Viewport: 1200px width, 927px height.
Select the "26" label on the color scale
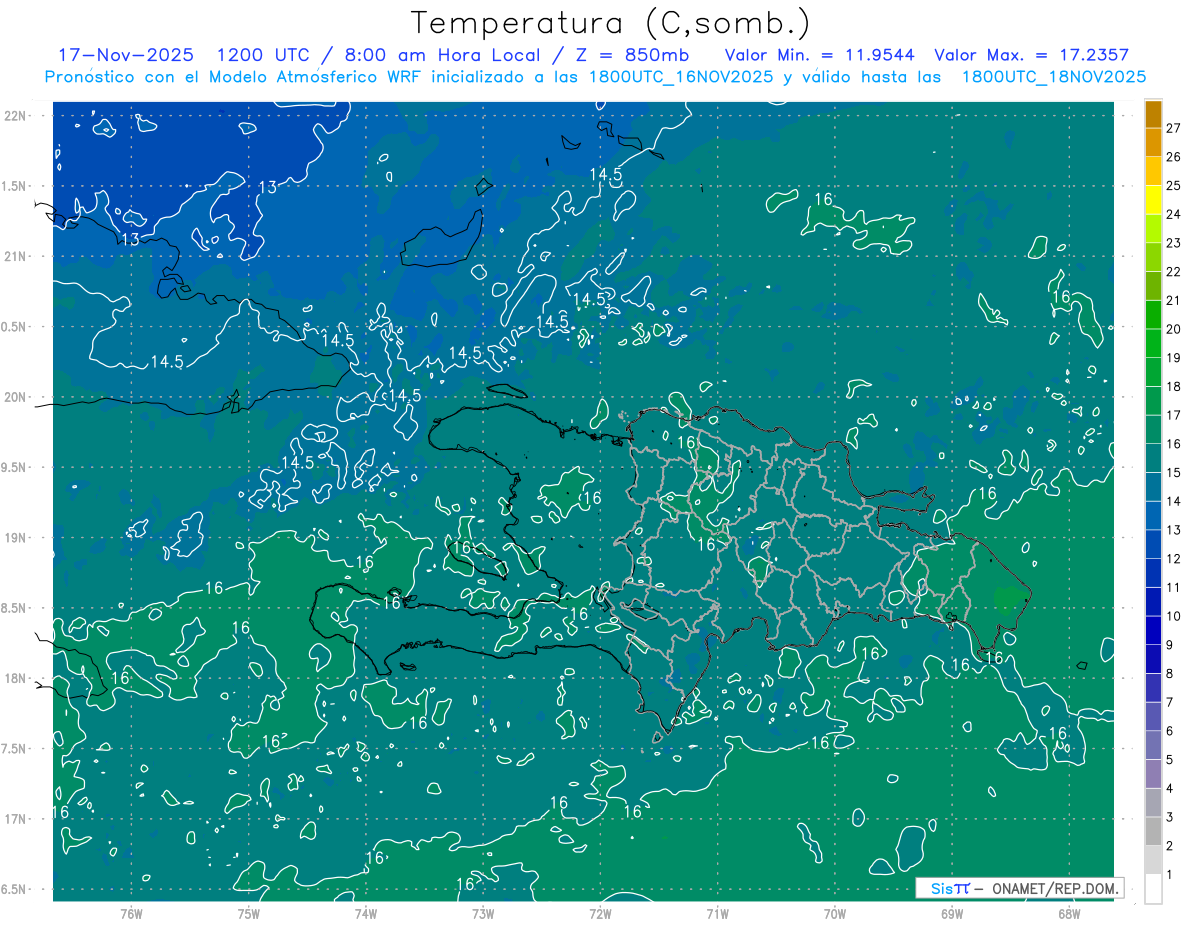[1173, 157]
